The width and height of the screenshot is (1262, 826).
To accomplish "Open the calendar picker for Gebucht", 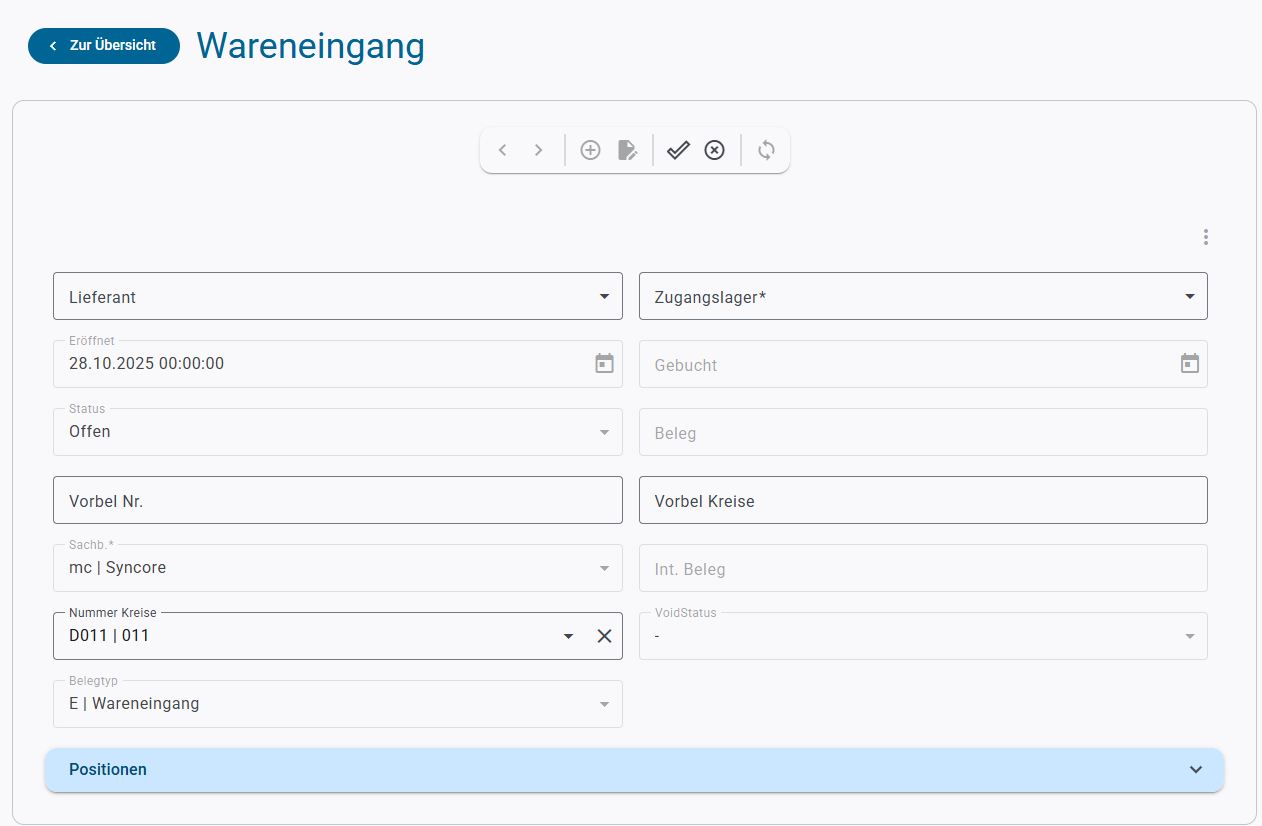I will 1190,363.
